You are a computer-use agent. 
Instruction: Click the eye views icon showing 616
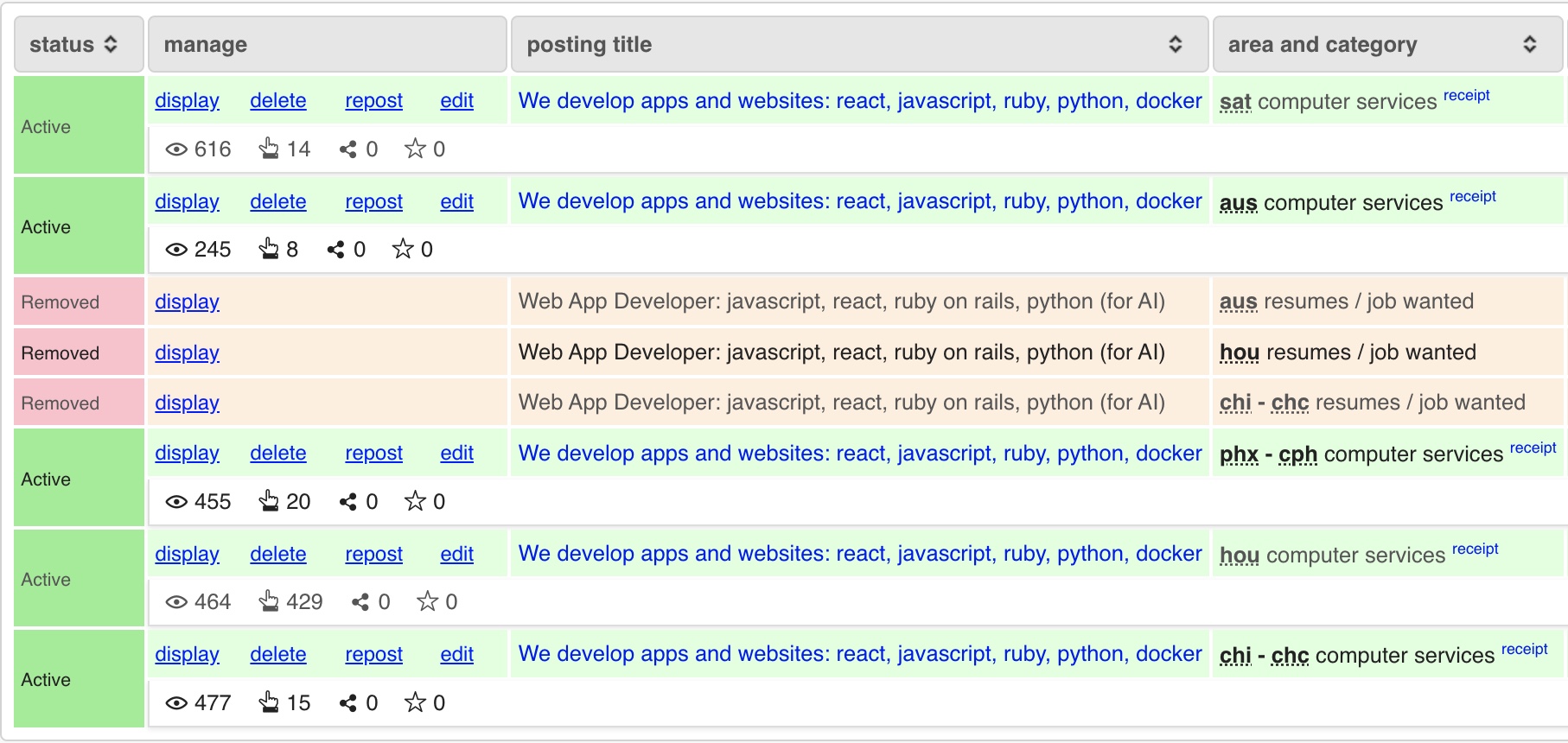[176, 149]
